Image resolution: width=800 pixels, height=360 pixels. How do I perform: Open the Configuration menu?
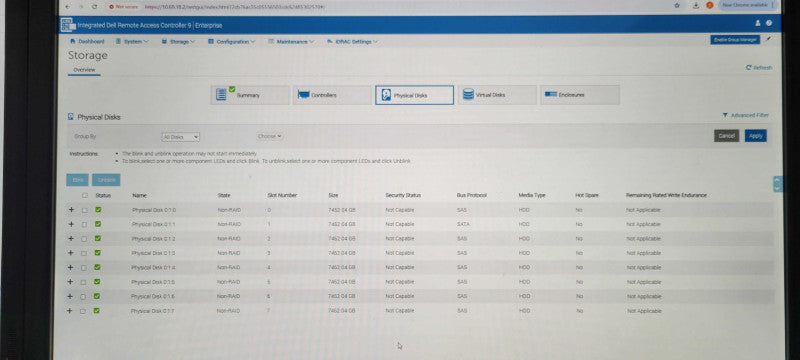tap(232, 41)
